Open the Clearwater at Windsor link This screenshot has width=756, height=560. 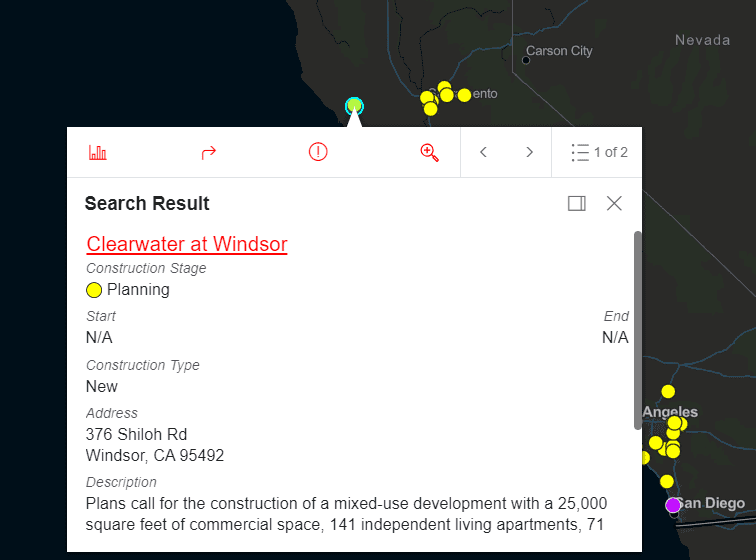pos(187,244)
